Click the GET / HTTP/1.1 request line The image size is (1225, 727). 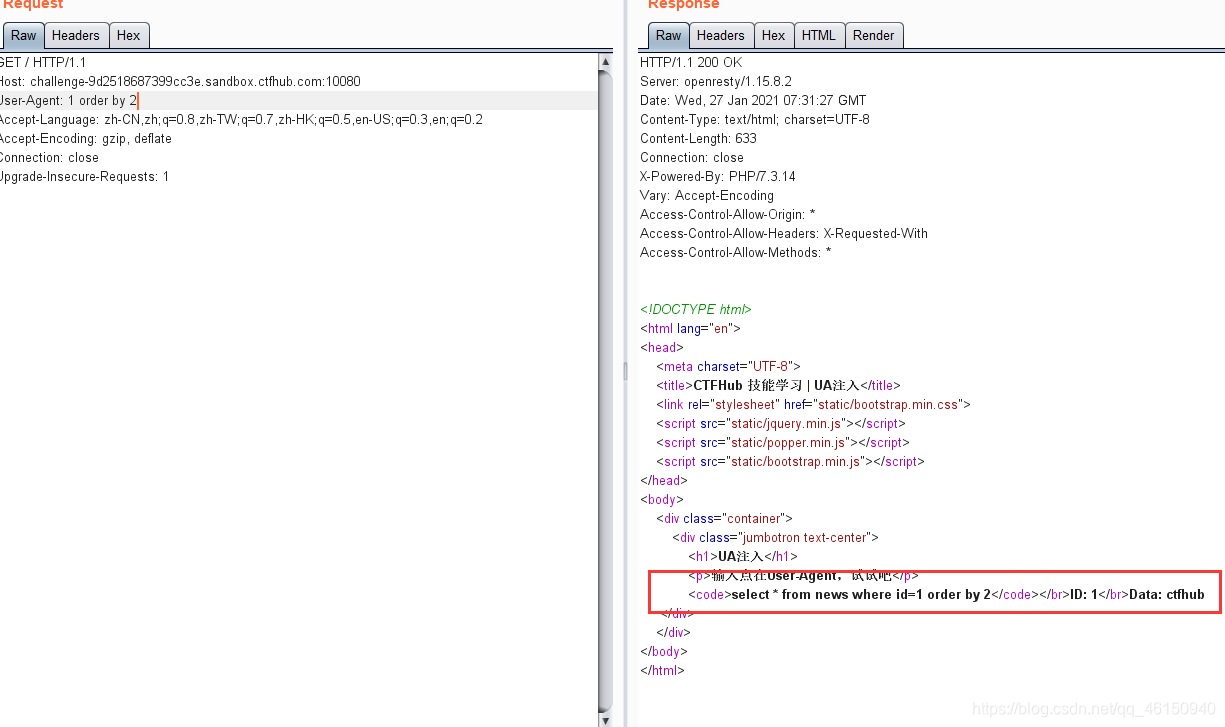tap(43, 63)
